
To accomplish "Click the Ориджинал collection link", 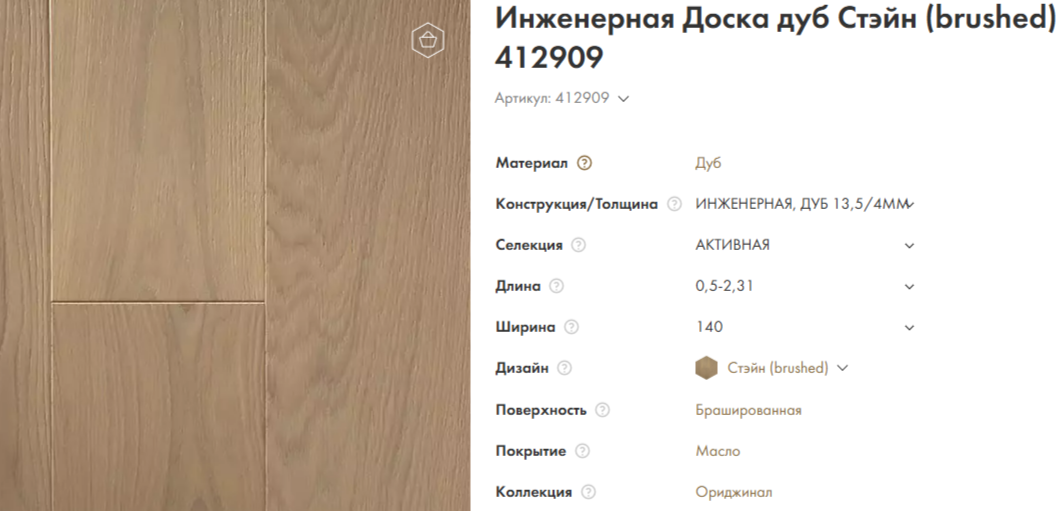I will pyautogui.click(x=733, y=492).
